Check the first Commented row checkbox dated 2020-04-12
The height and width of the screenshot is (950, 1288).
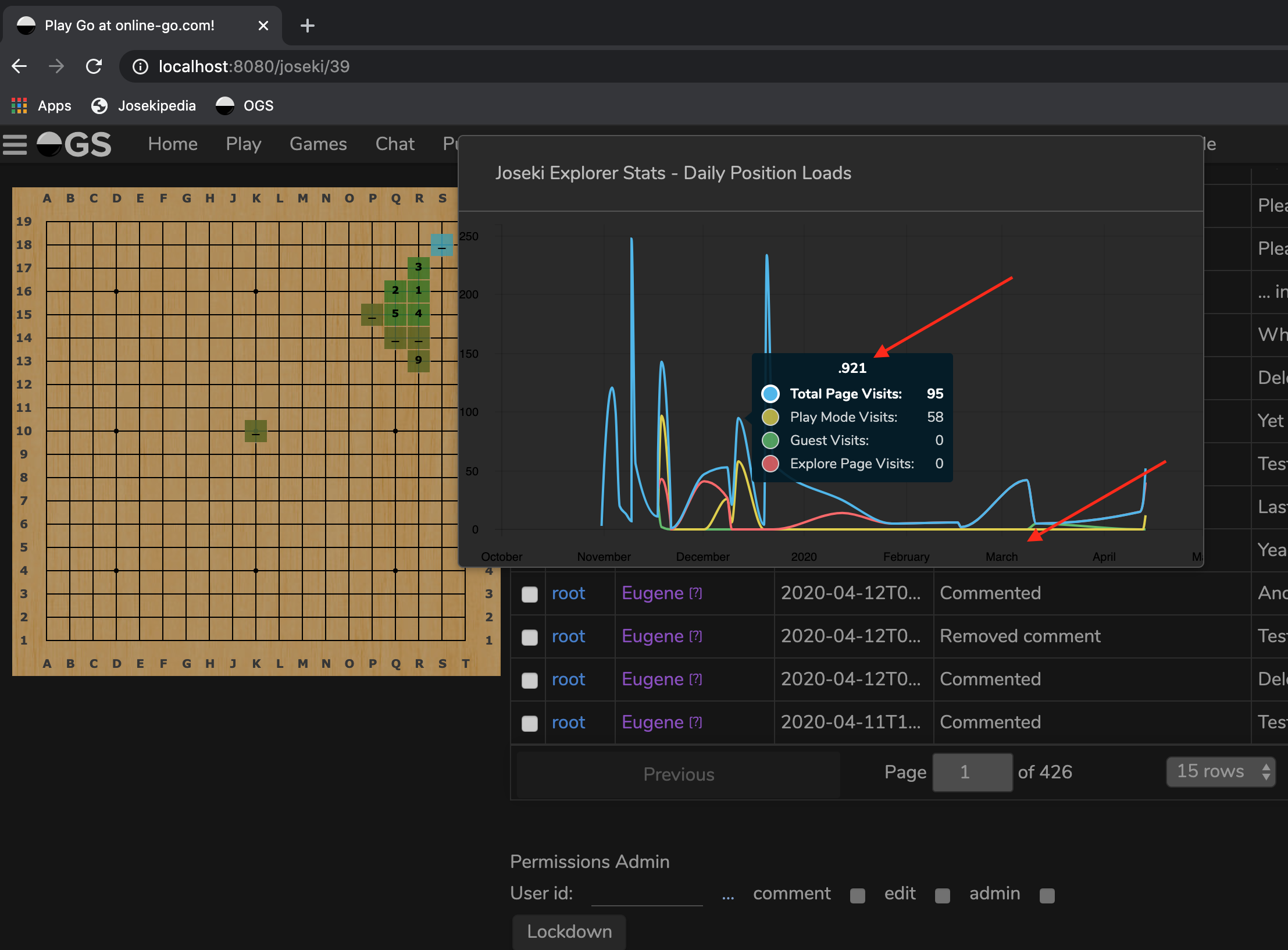point(530,595)
